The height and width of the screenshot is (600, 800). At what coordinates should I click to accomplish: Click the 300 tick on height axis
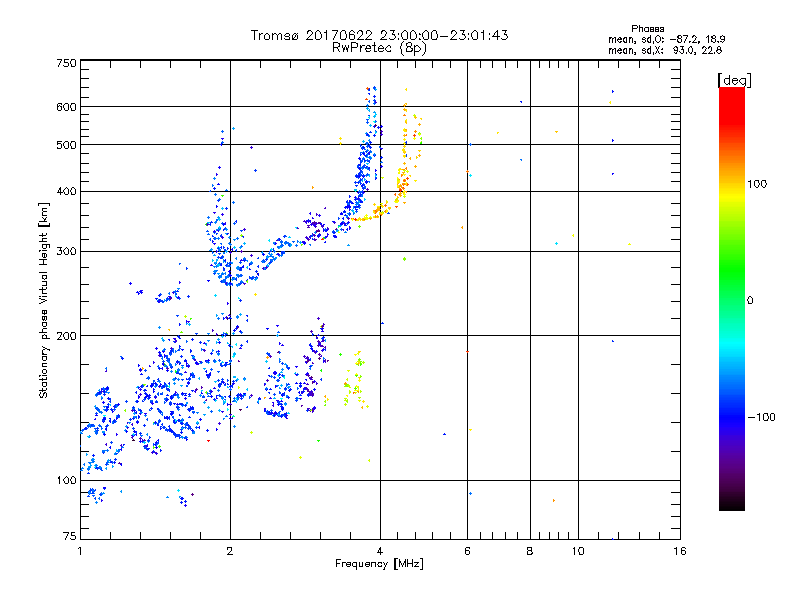[66, 251]
